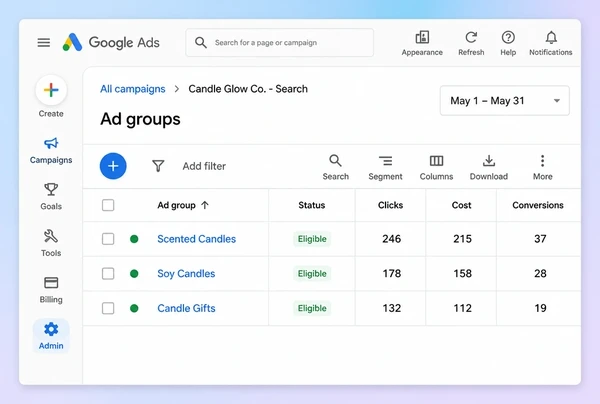Go to Campaigns in sidebar

click(51, 151)
